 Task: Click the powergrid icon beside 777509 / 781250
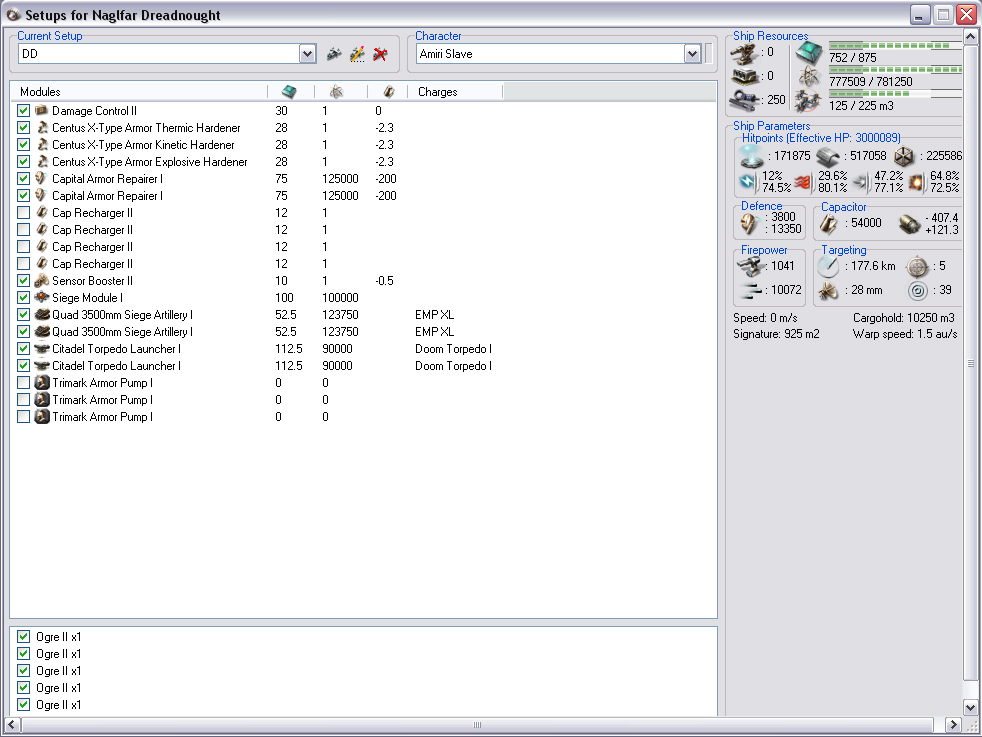point(809,77)
